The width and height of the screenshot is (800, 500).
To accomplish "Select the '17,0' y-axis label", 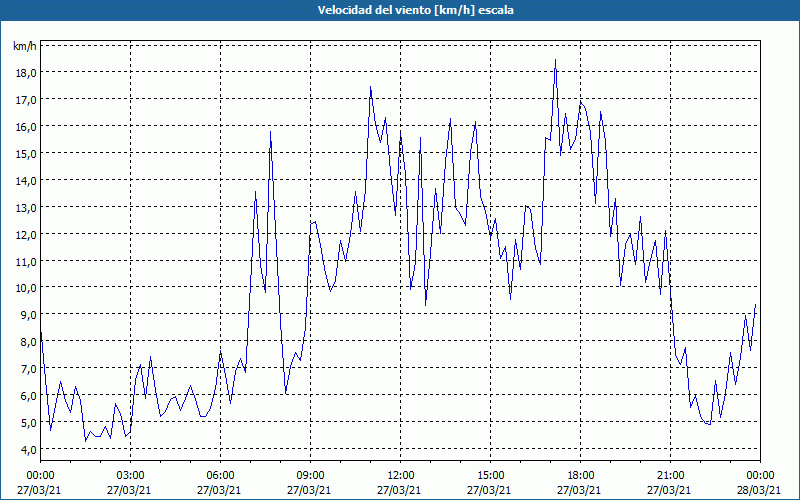I will point(26,100).
